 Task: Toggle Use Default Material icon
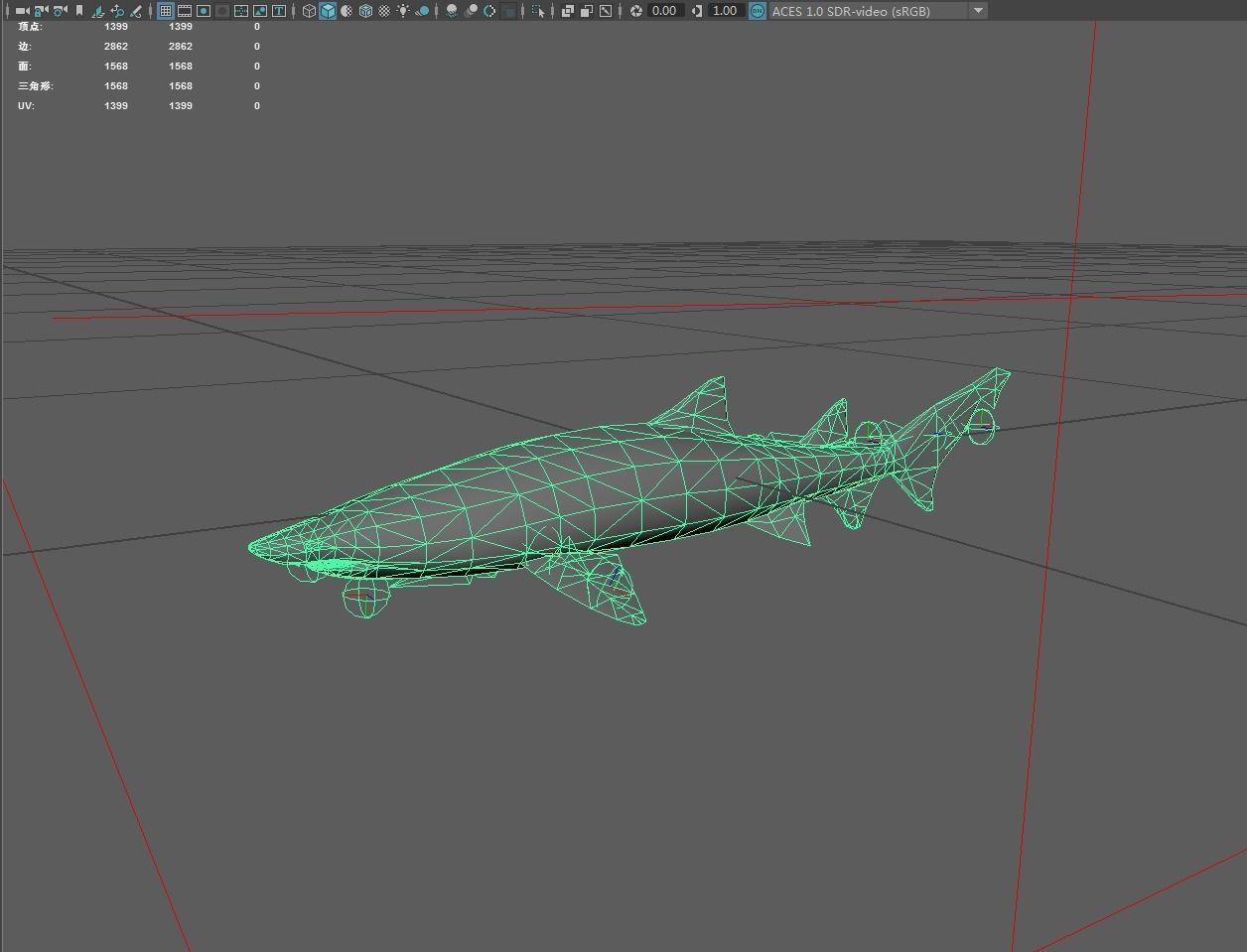pyautogui.click(x=346, y=11)
